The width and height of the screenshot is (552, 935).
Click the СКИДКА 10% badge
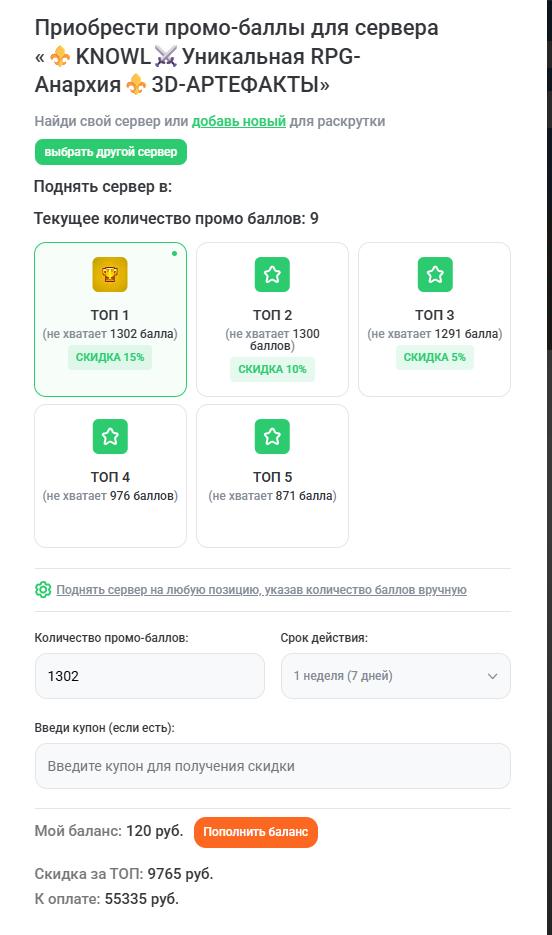[x=272, y=369]
